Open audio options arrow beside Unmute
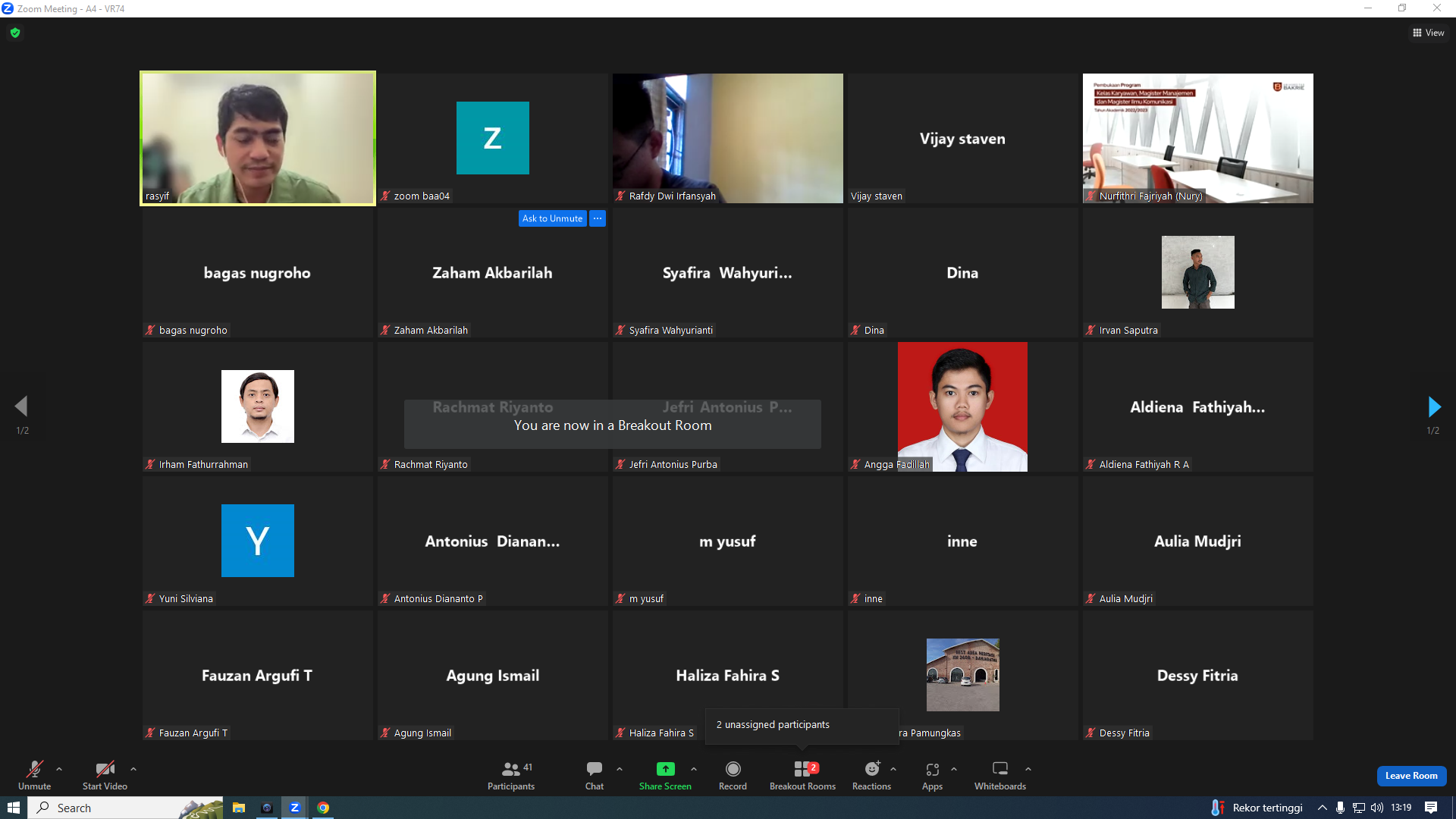Screen dimensions: 1456x819 (59, 769)
